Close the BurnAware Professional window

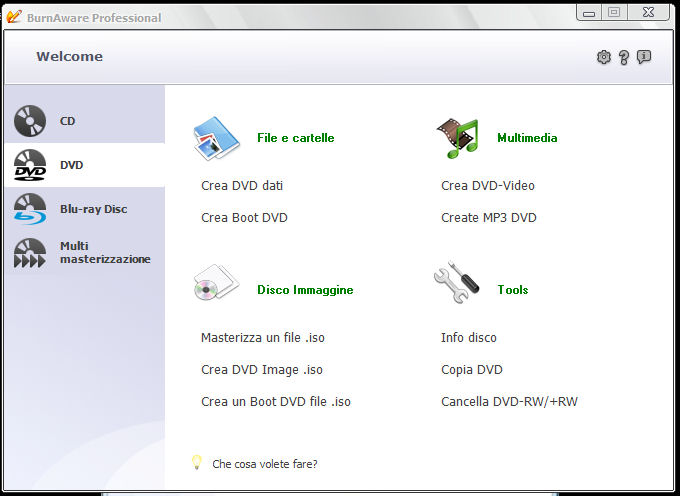(648, 13)
